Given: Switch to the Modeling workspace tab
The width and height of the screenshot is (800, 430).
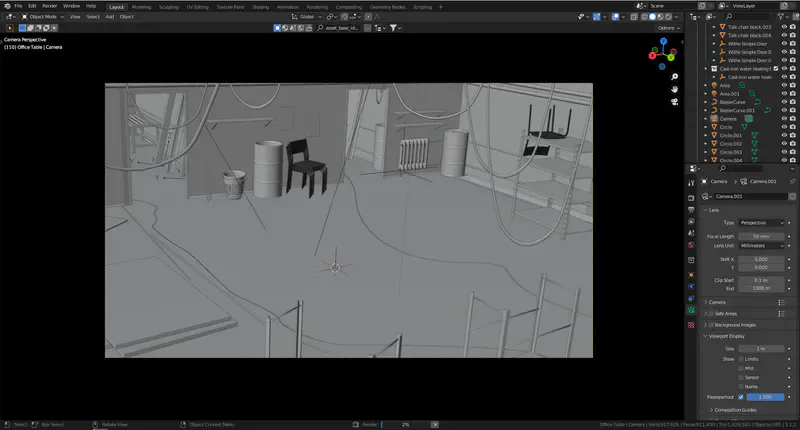Looking at the screenshot, I should pyautogui.click(x=141, y=7).
